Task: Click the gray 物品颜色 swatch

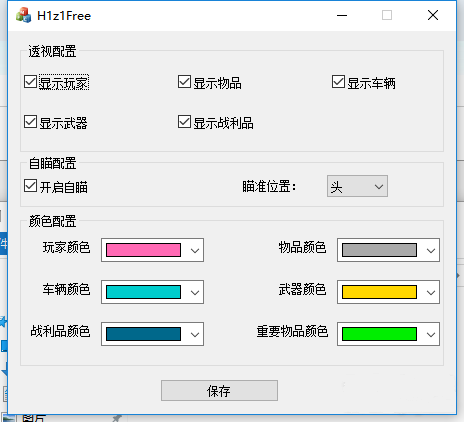Action: 379,250
